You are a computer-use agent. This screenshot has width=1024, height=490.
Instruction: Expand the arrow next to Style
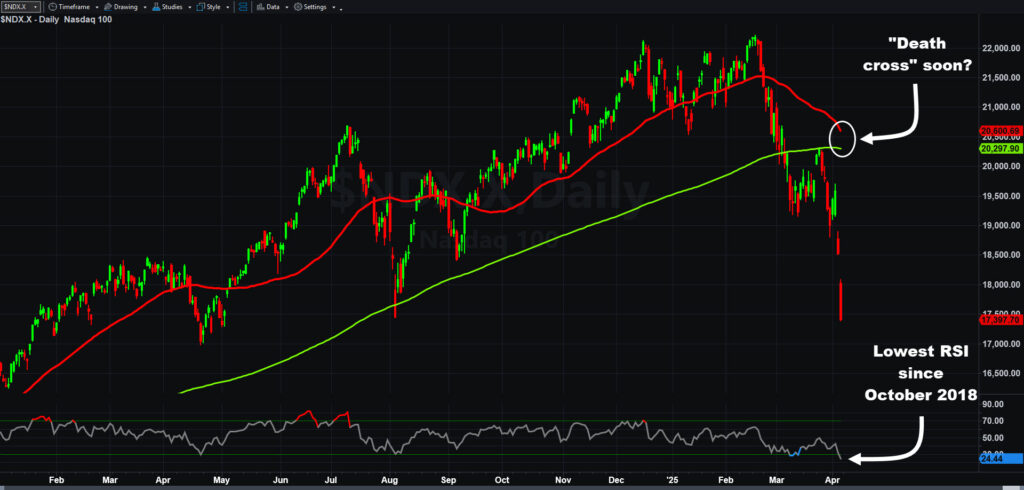click(228, 7)
